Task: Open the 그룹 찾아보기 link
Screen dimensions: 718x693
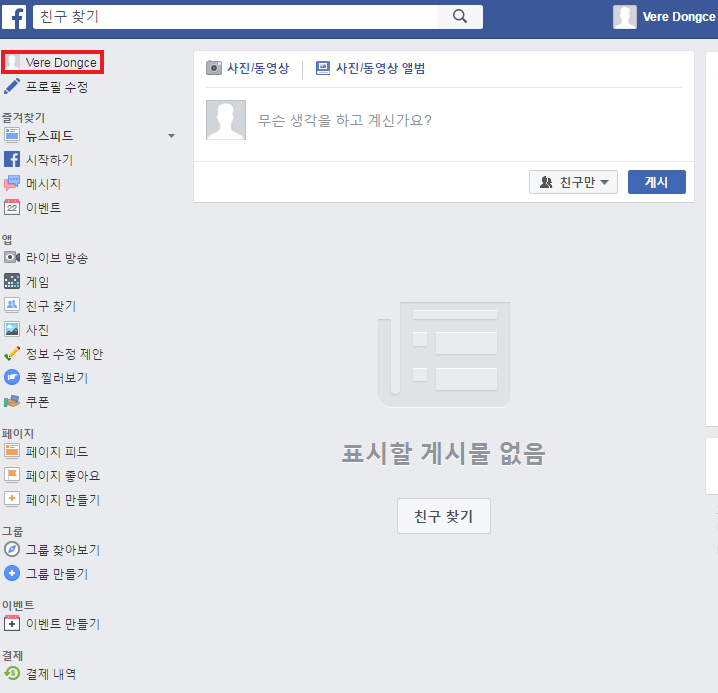Action: coord(63,550)
